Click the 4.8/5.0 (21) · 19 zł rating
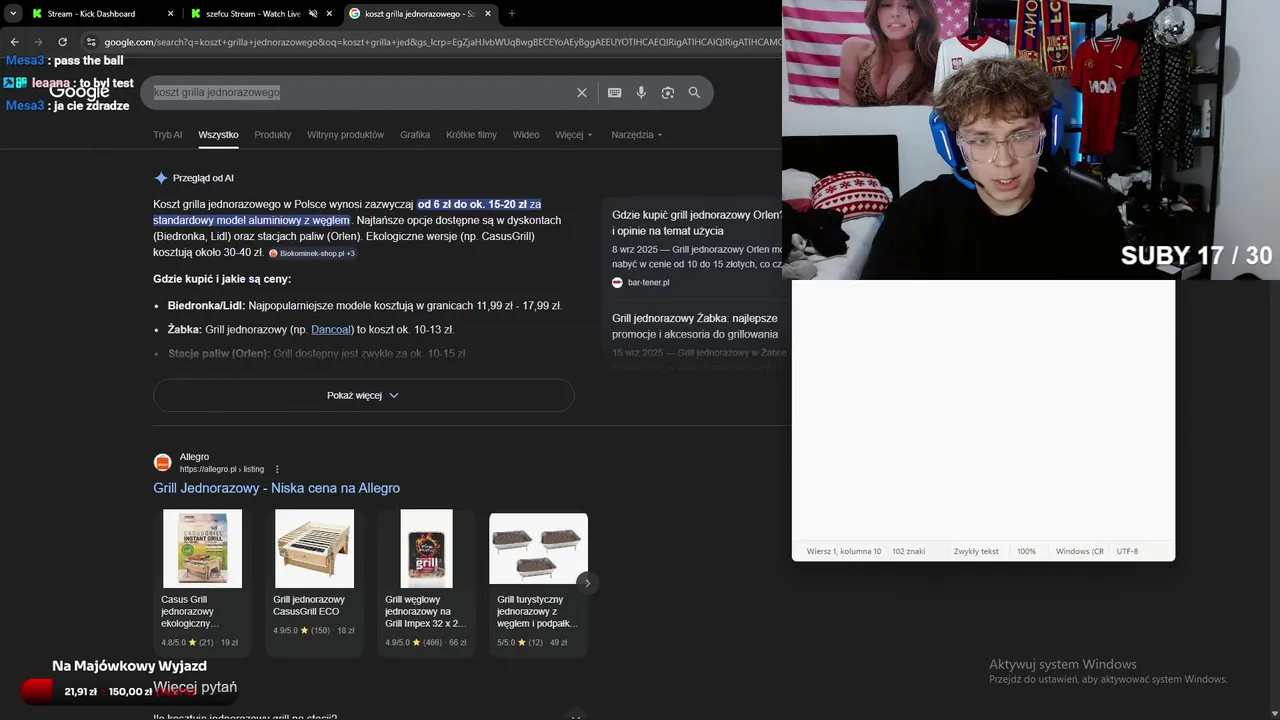The image size is (1280, 720). point(200,643)
